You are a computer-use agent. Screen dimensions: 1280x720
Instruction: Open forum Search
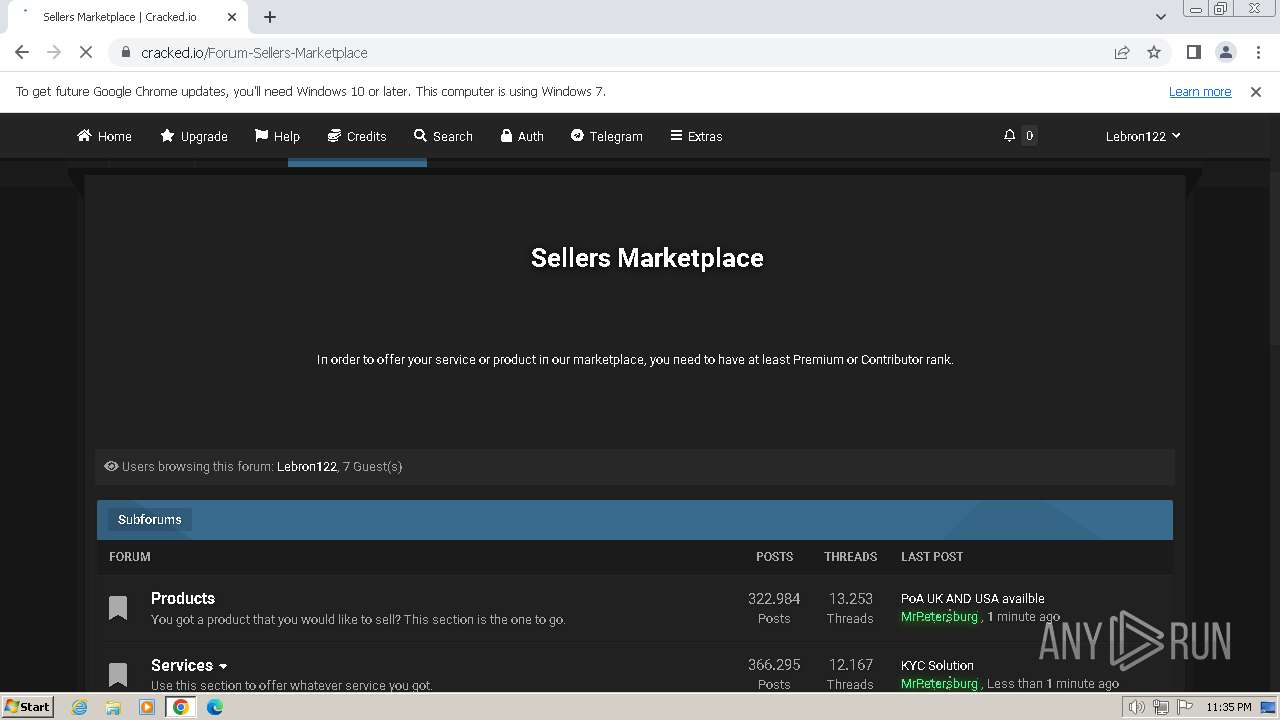[x=443, y=136]
